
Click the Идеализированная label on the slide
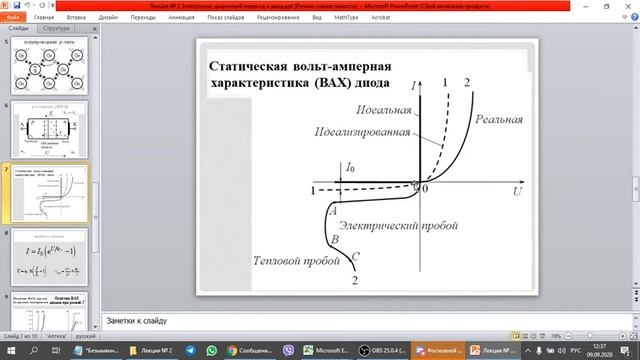[x=362, y=132]
